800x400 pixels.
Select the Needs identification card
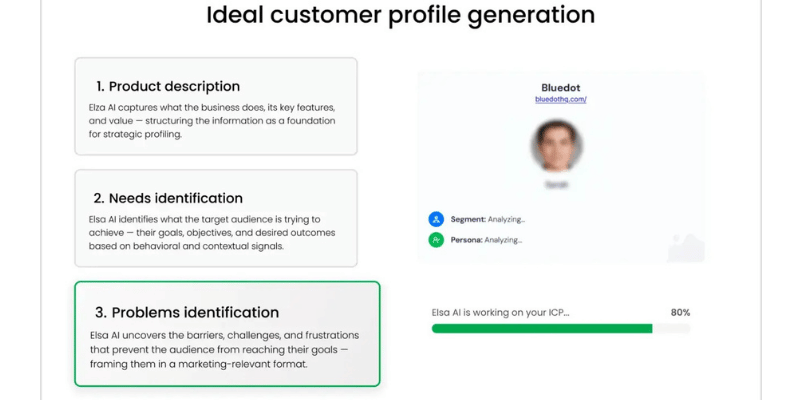[216, 218]
